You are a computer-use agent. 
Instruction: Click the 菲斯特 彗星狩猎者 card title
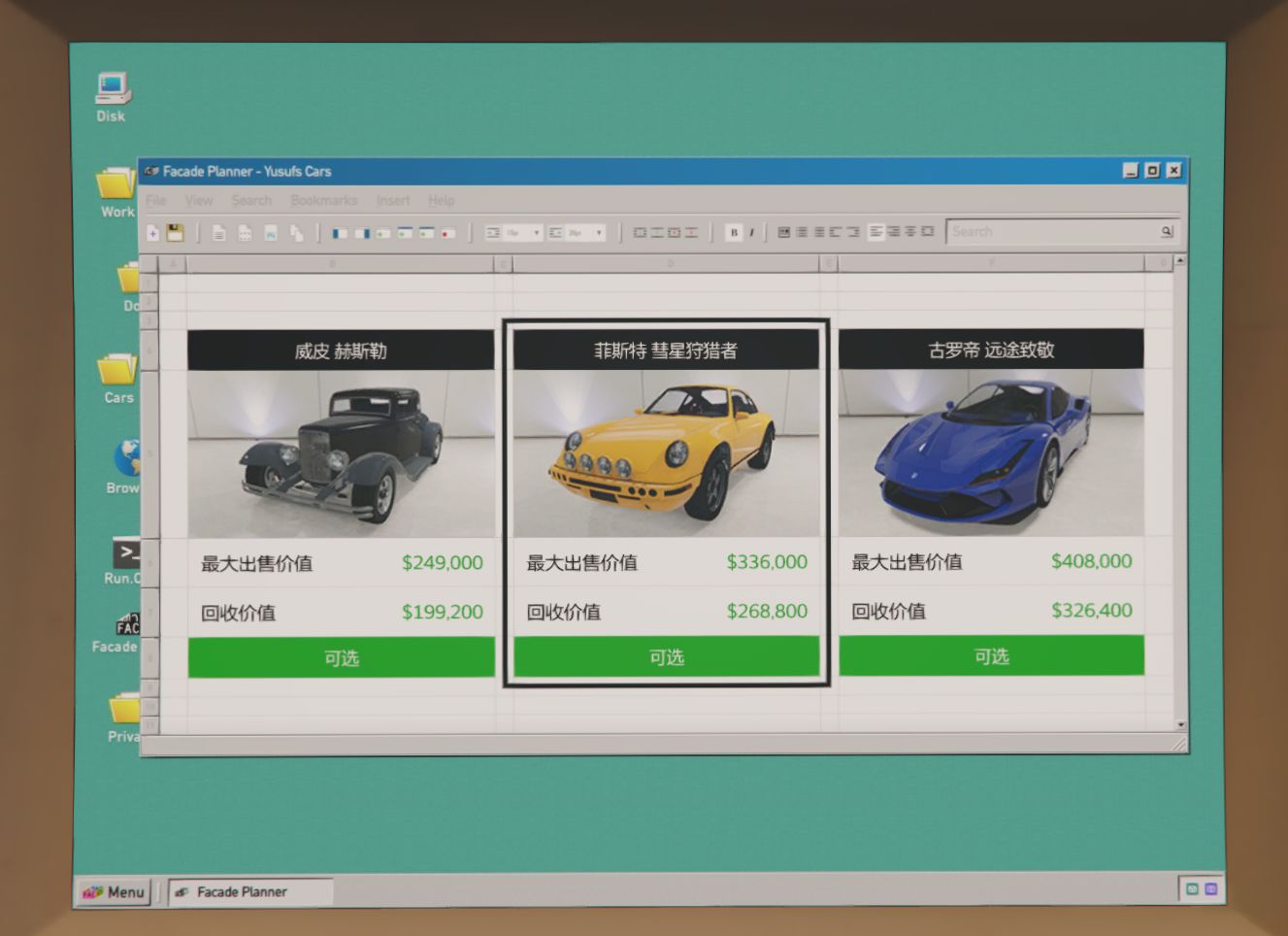tap(666, 350)
